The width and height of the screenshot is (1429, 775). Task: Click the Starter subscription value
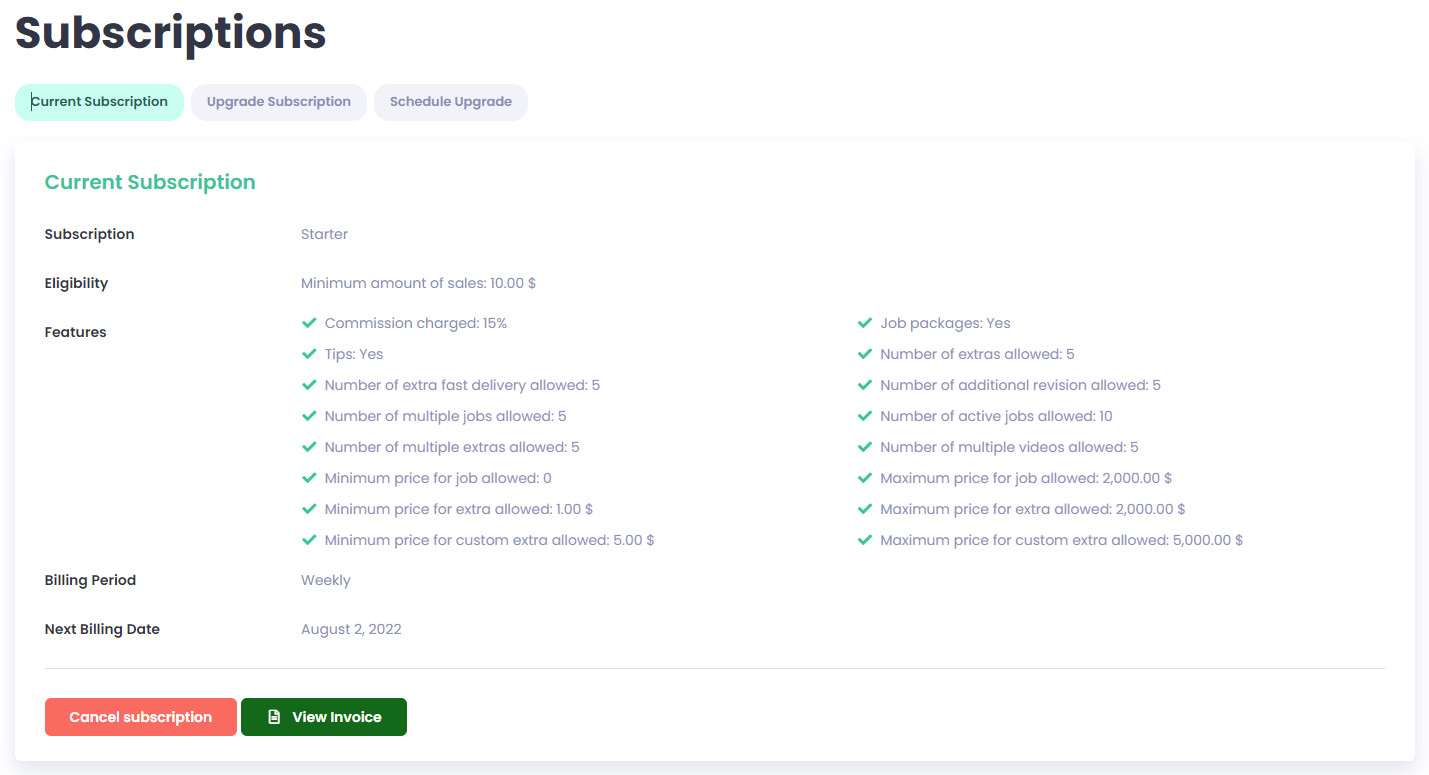[324, 234]
